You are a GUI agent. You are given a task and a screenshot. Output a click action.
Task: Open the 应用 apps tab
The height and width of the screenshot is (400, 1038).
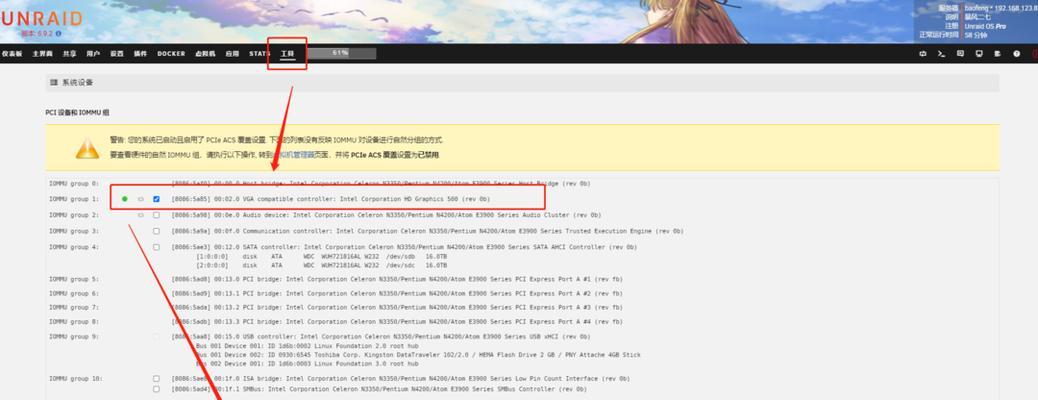click(x=232, y=54)
